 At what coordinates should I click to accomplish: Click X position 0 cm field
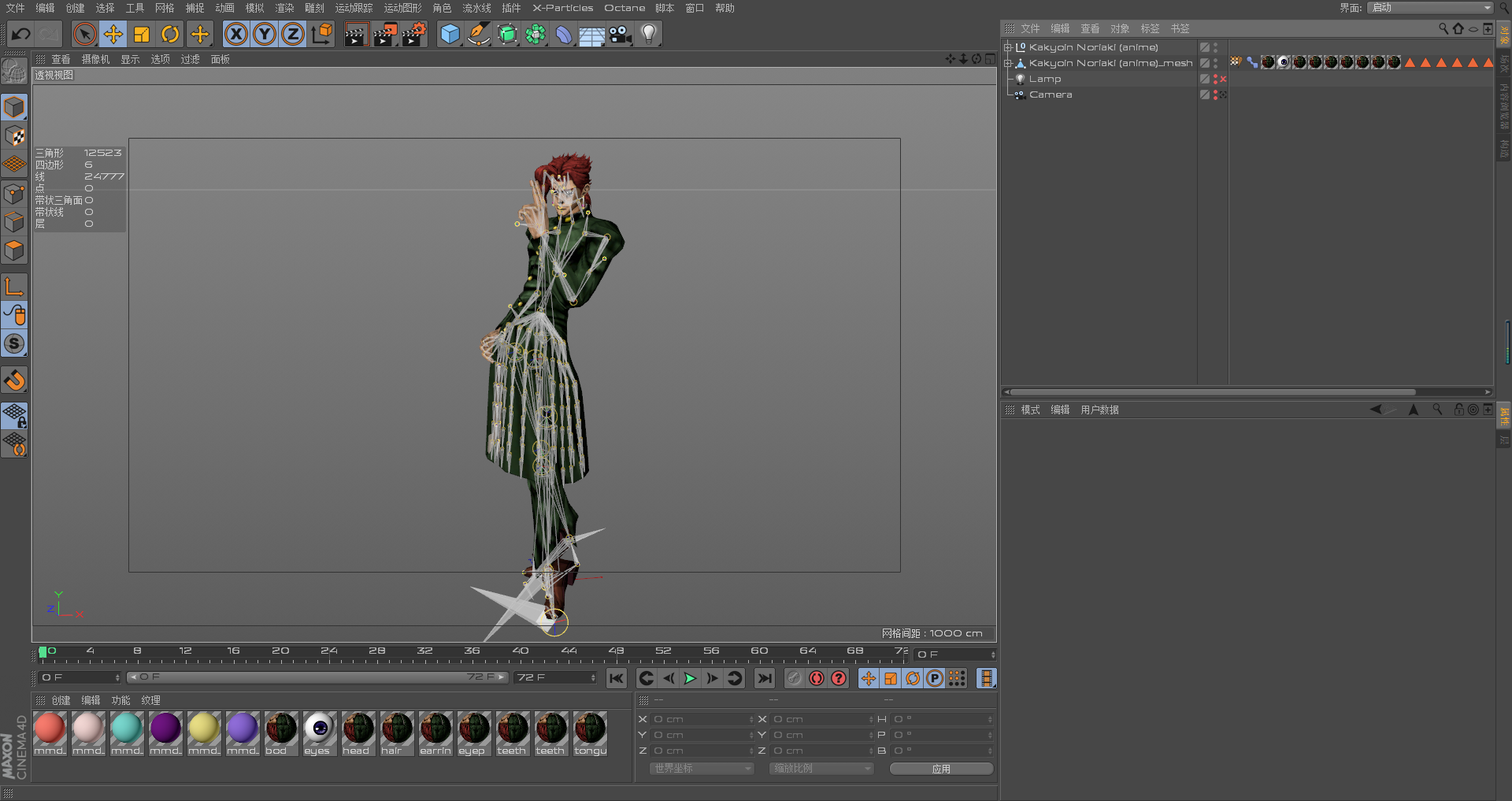pyautogui.click(x=702, y=719)
